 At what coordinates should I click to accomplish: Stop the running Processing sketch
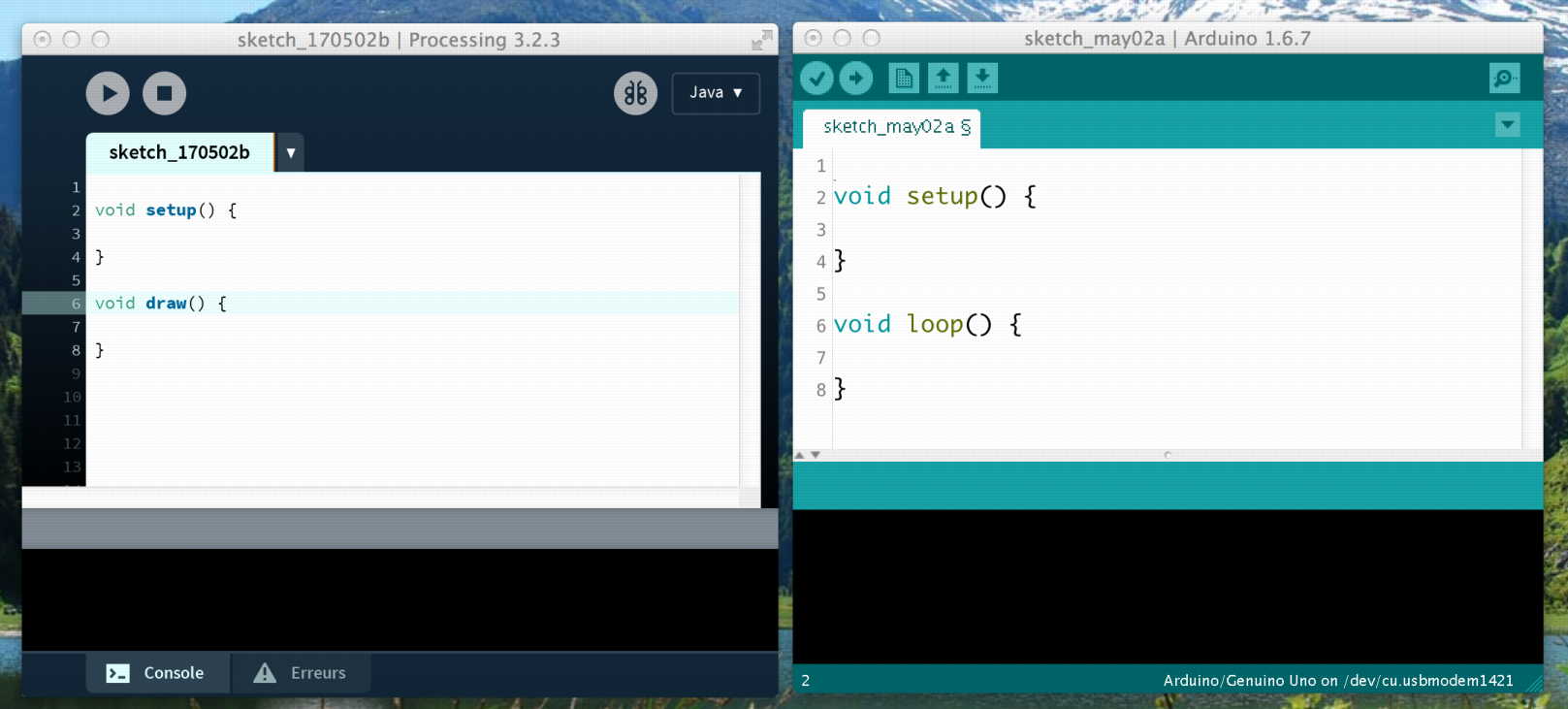pos(165,93)
